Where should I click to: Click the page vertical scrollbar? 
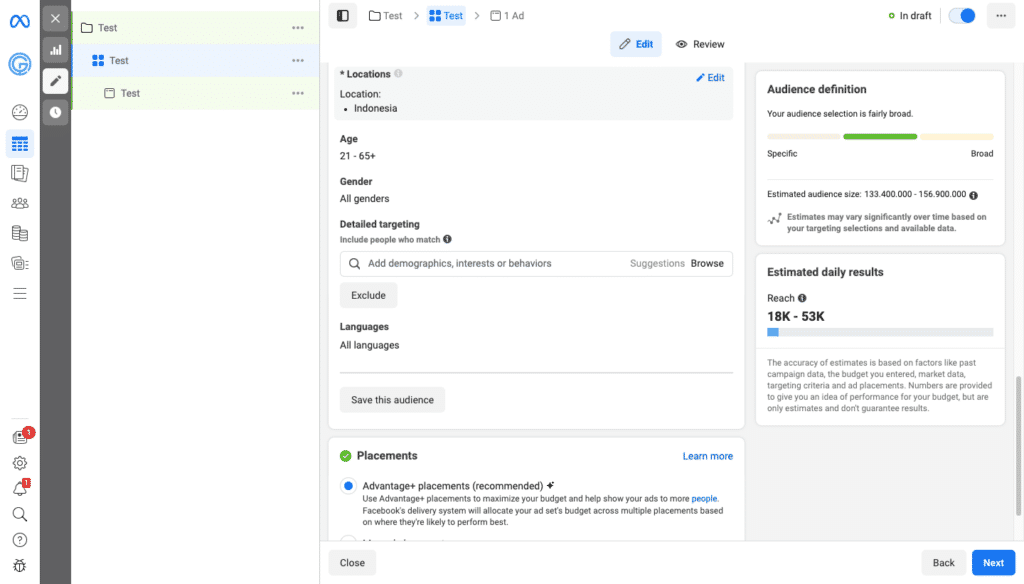pos(1018,446)
